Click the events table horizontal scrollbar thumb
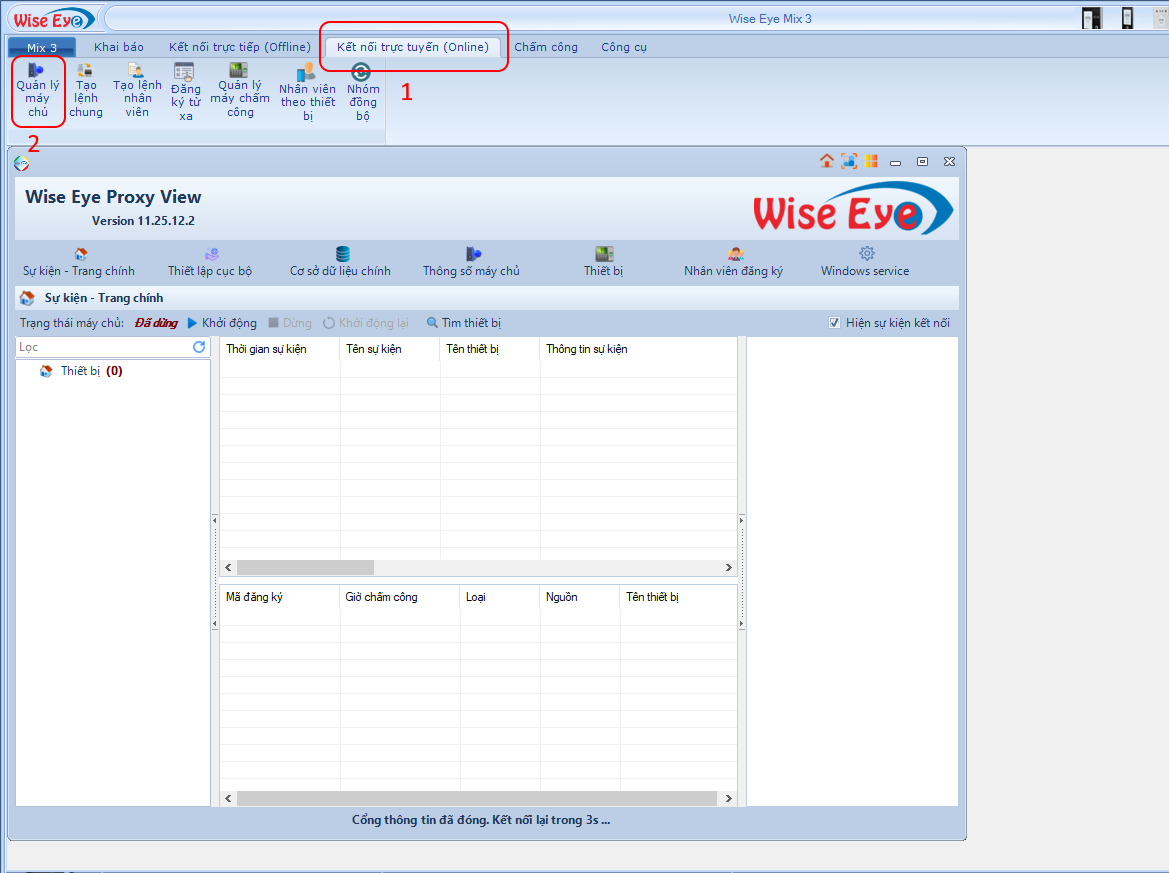The image size is (1169, 873). click(305, 567)
